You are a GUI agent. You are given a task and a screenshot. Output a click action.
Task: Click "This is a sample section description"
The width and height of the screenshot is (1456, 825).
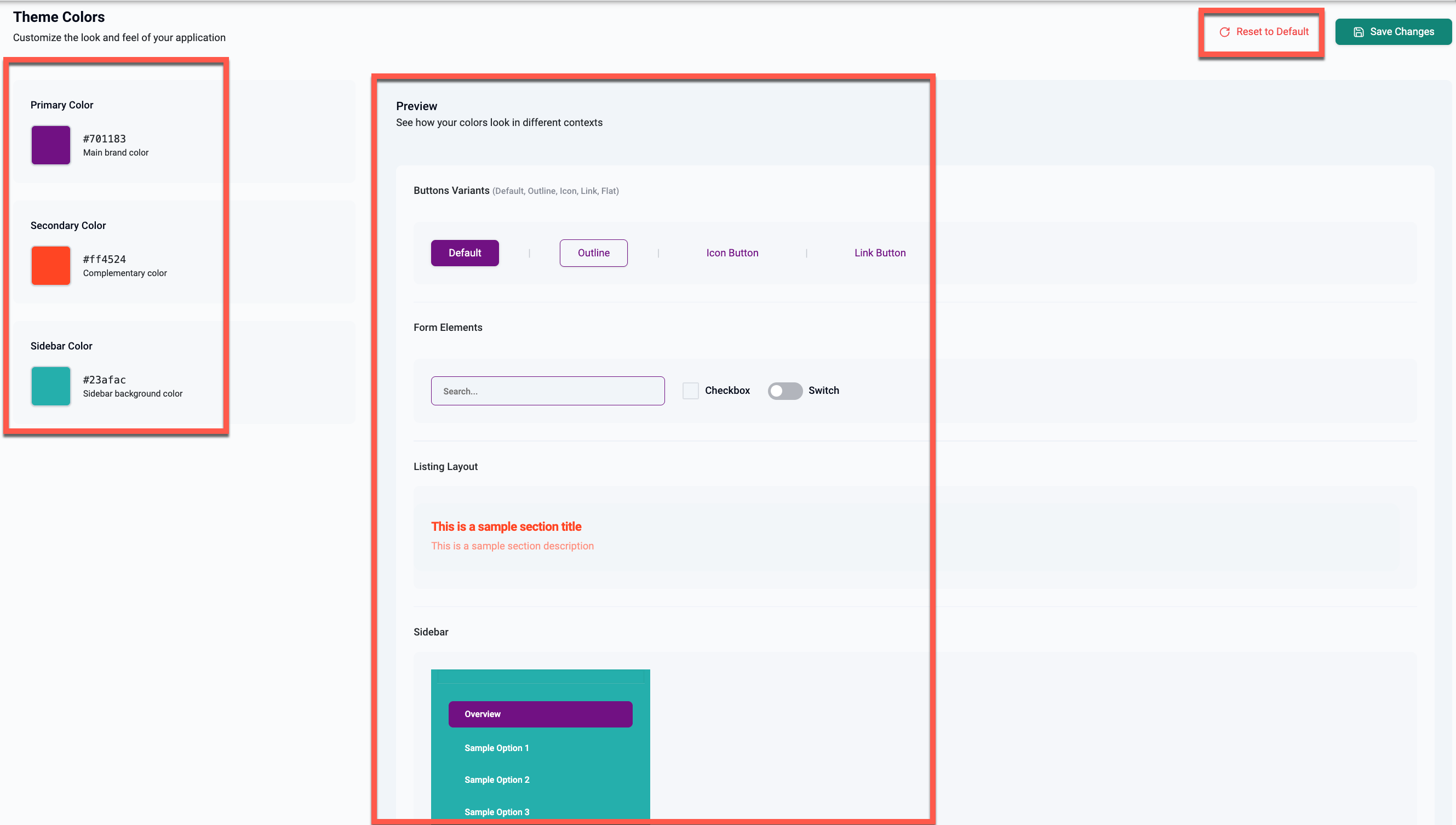[x=512, y=546]
